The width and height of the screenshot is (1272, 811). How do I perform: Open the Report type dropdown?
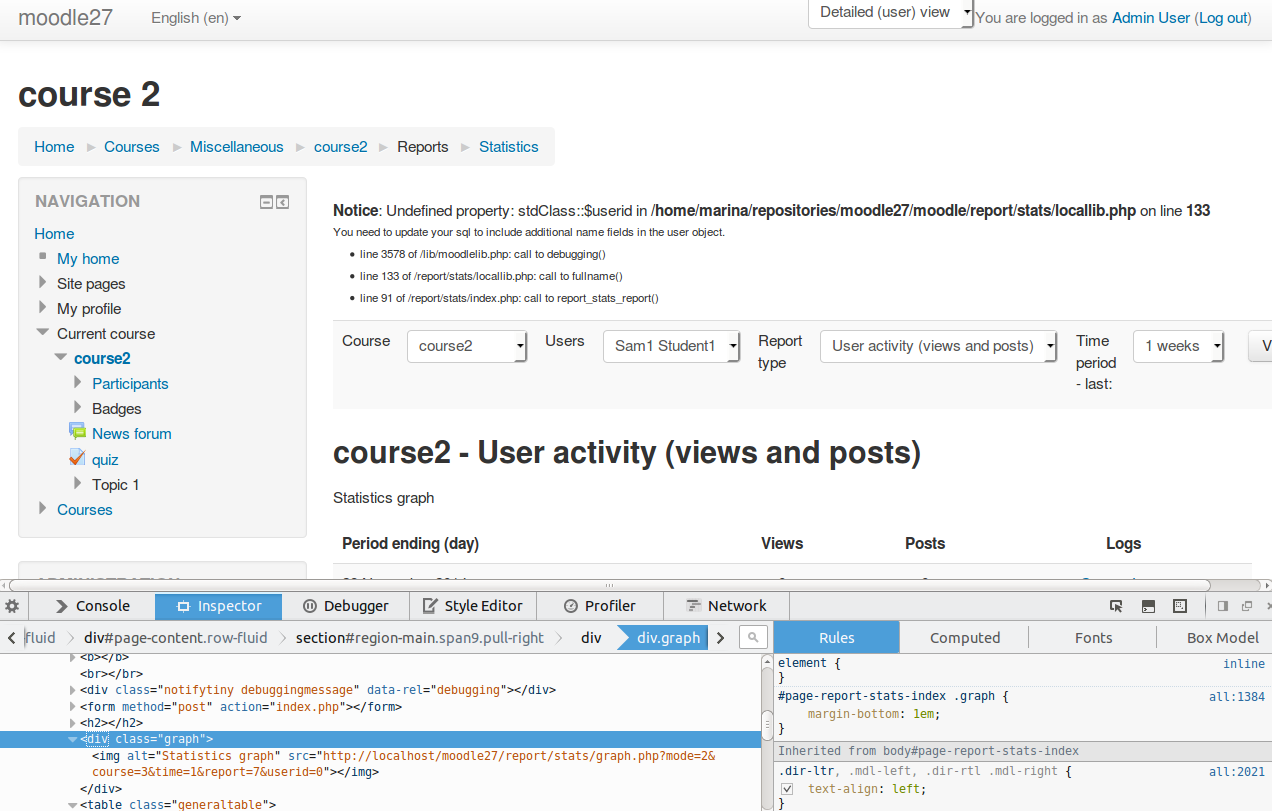coord(939,346)
